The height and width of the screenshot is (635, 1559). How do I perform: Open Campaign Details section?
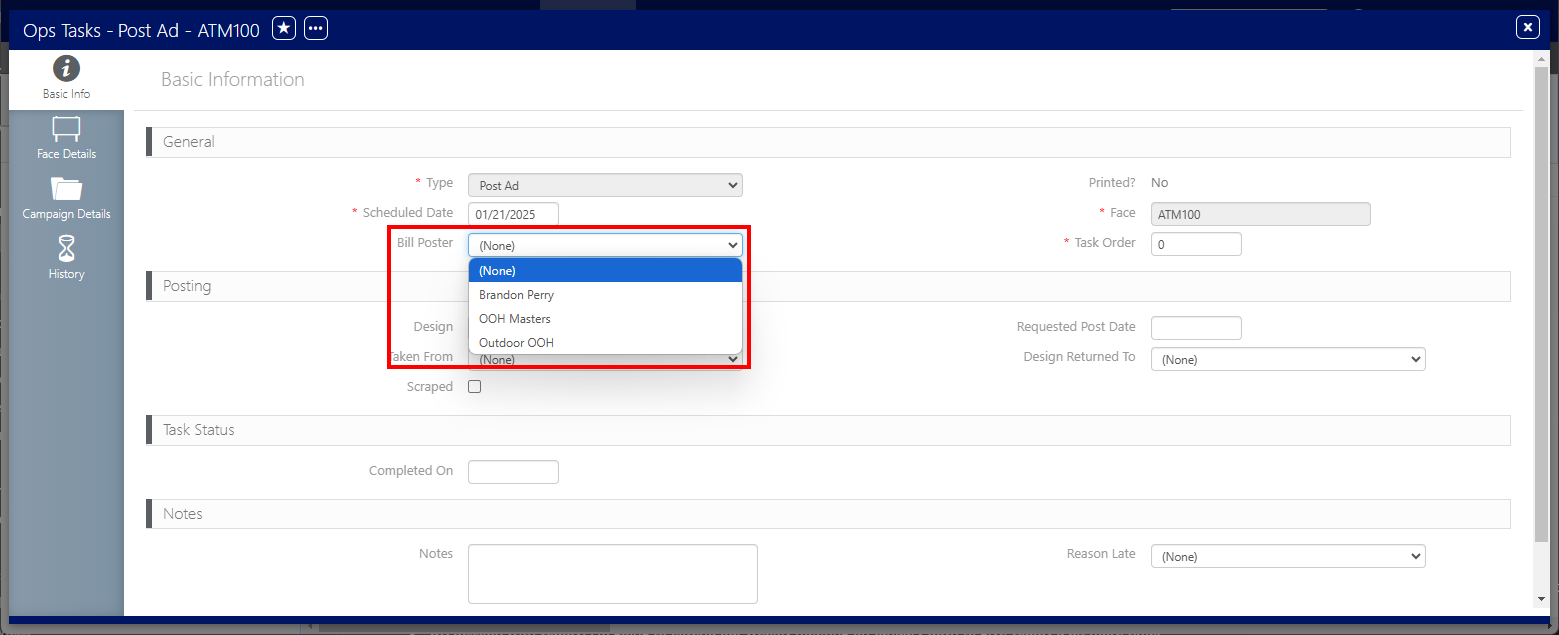[x=66, y=199]
